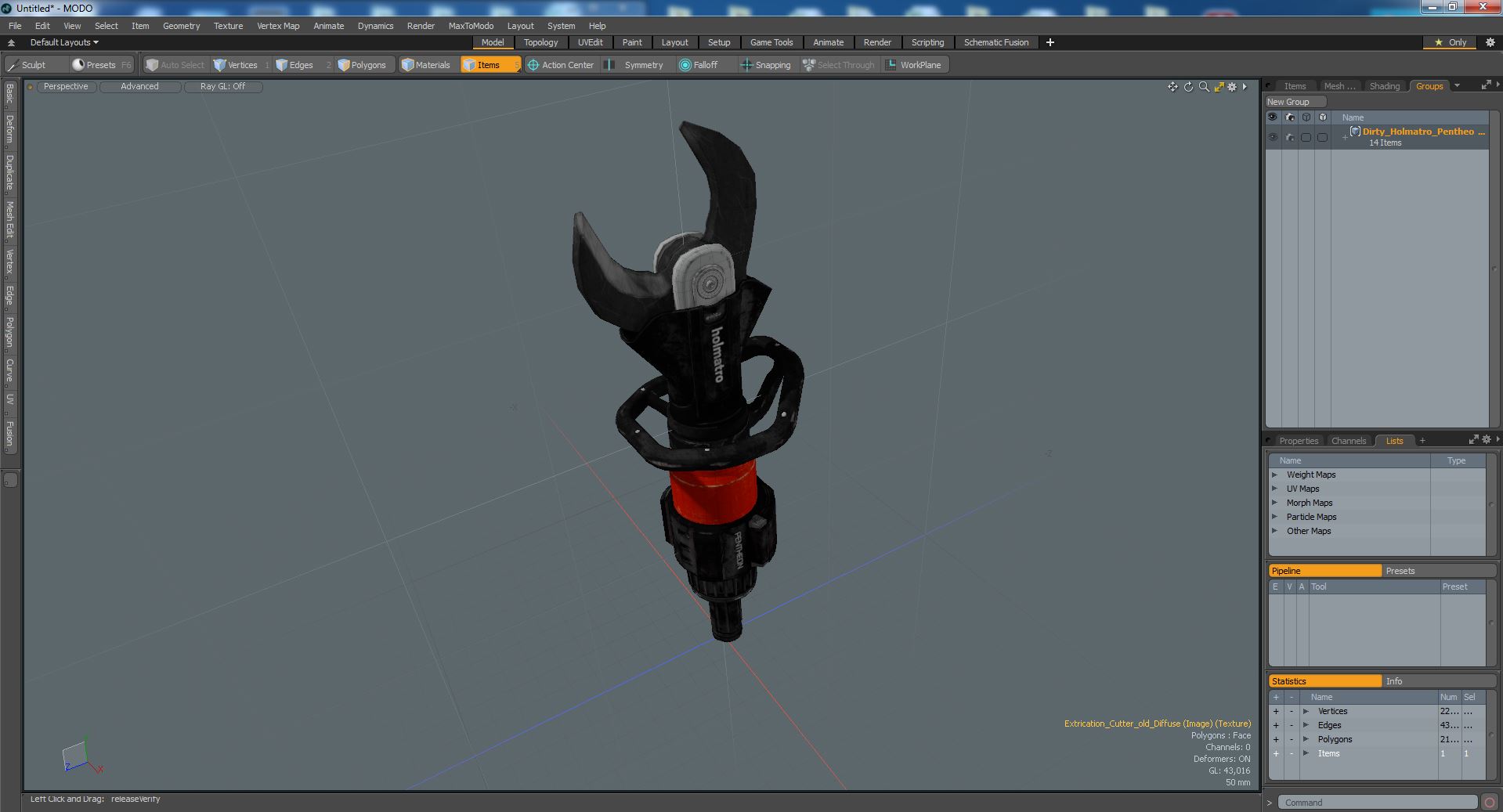The width and height of the screenshot is (1503, 812).
Task: Switch to the Shading tab
Action: point(1384,86)
